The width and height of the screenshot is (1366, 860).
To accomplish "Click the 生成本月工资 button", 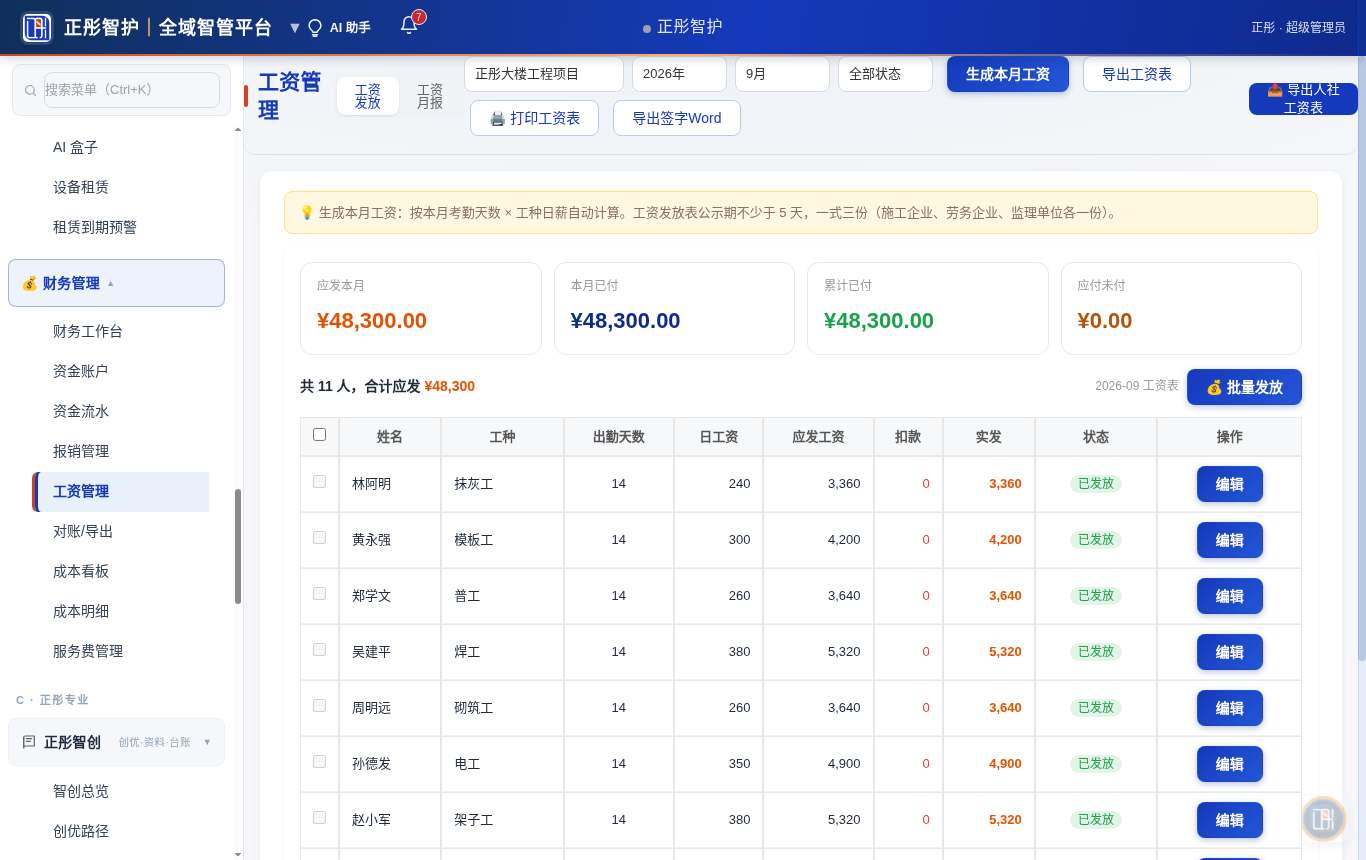I will 1008,74.
